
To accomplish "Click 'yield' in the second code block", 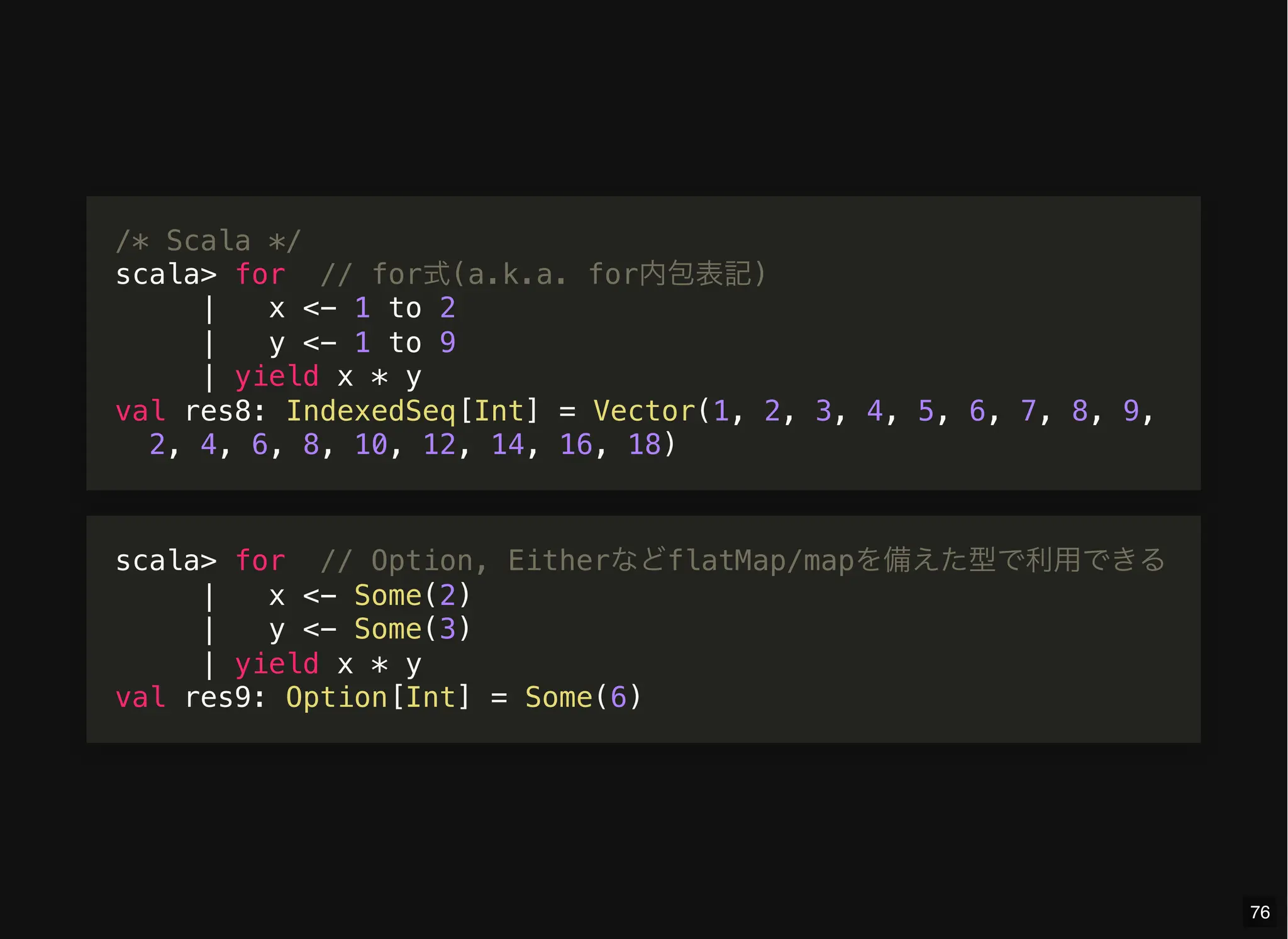I will (277, 664).
